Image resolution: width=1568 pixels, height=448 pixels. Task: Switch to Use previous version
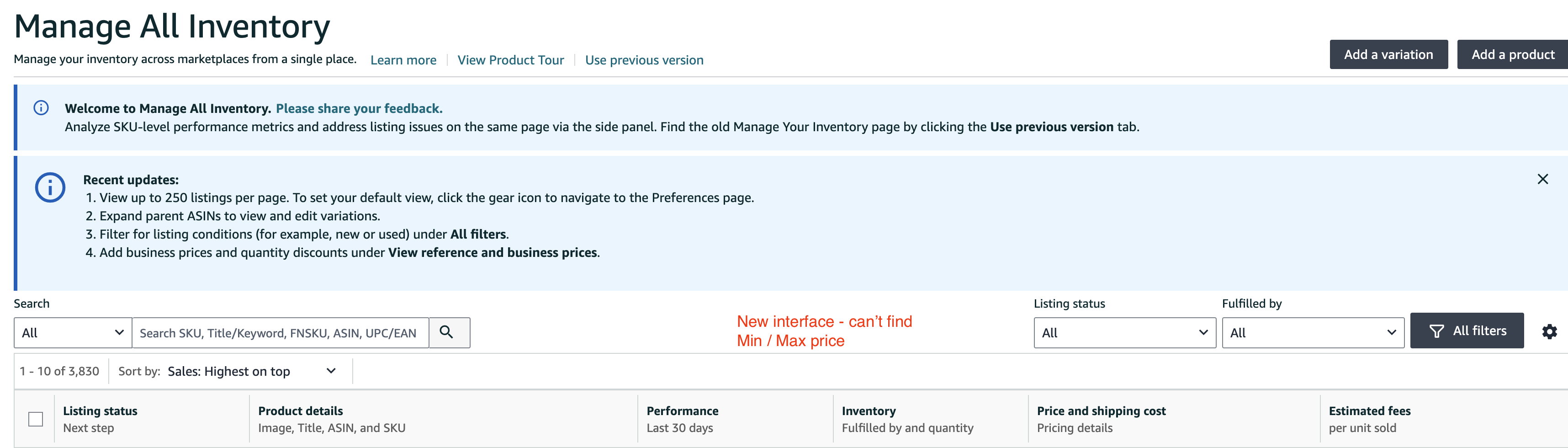pyautogui.click(x=644, y=60)
